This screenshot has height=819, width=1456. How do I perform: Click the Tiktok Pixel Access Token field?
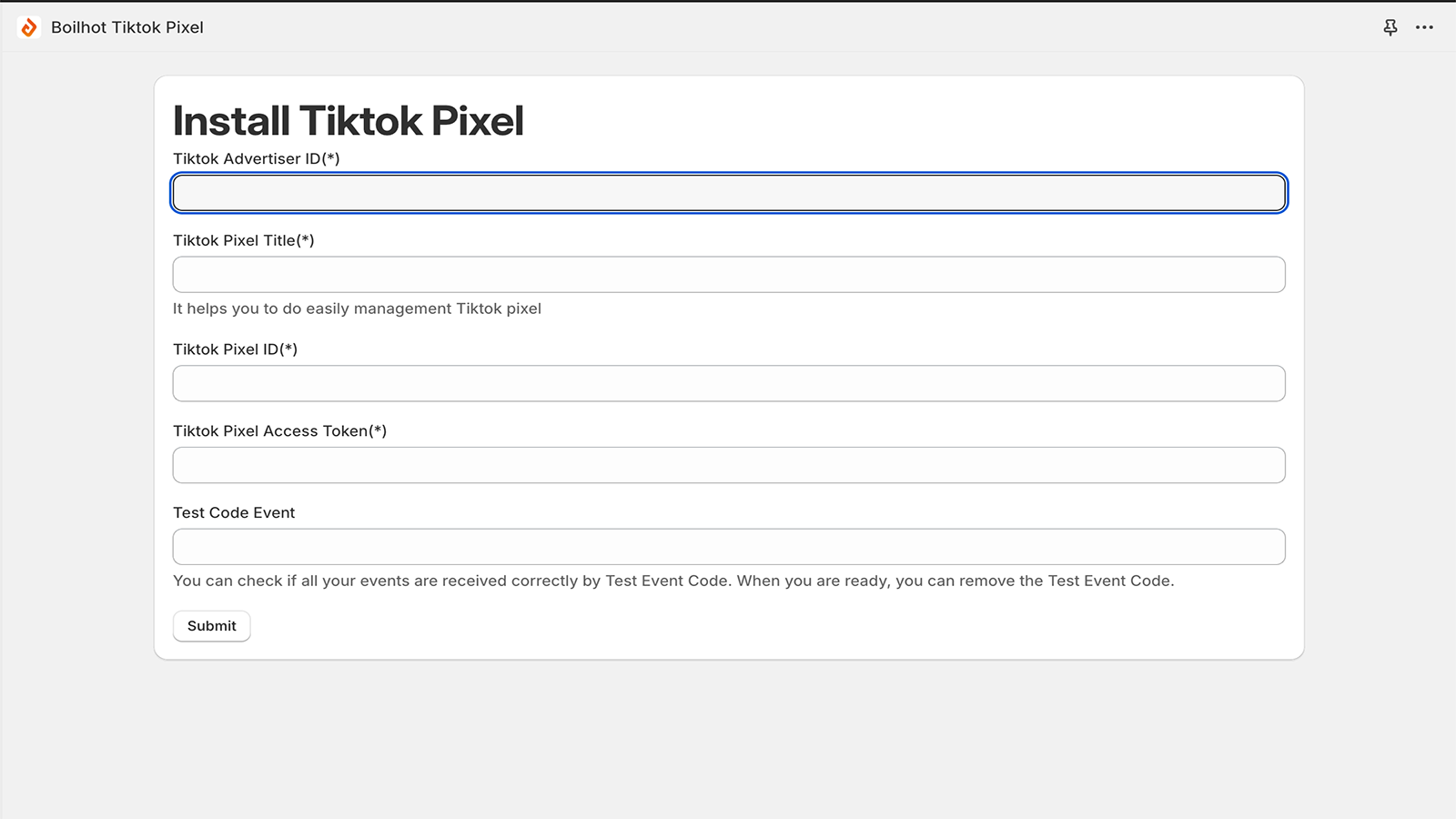(729, 465)
